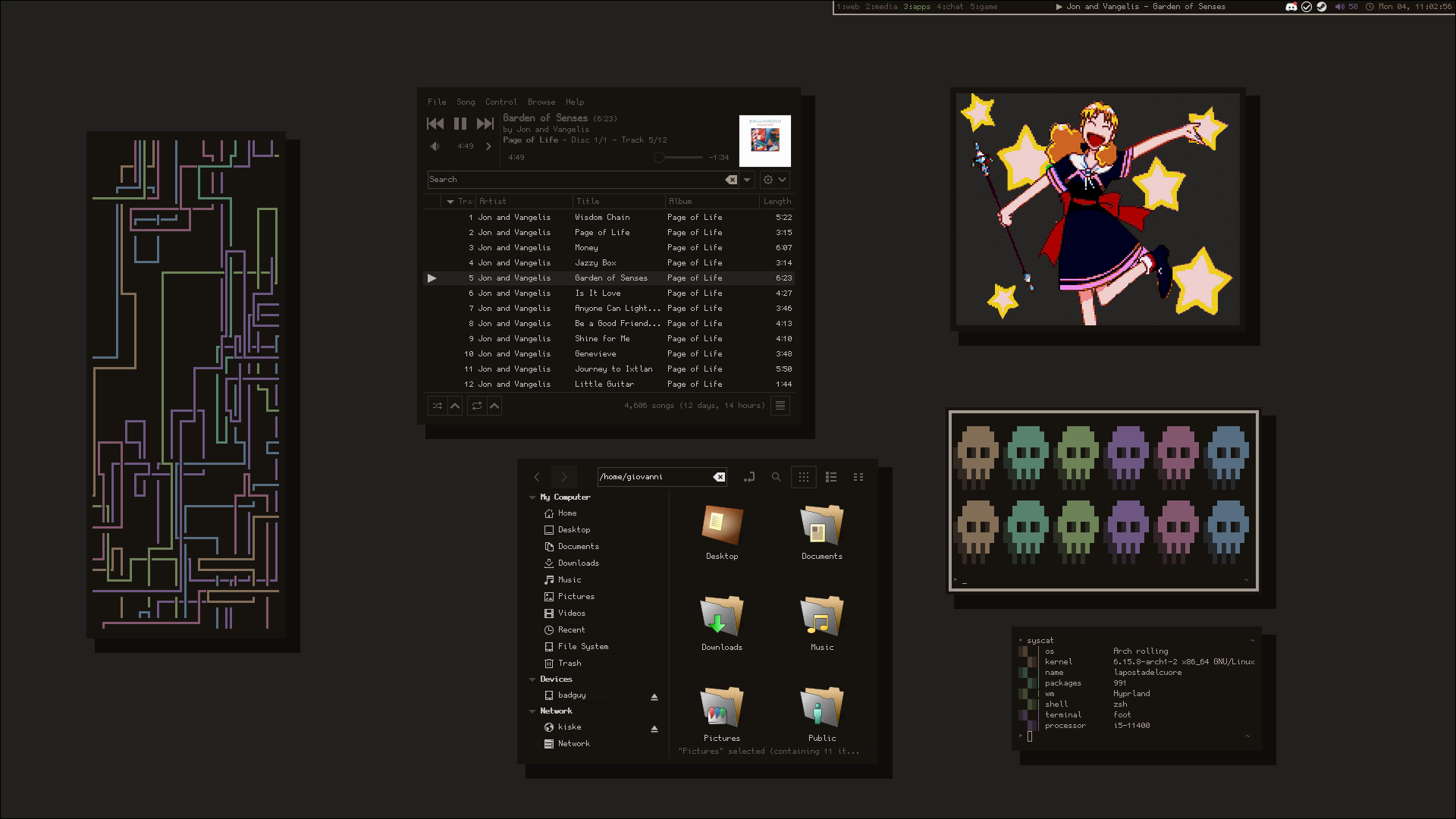Open the search preferences gear menu
Screen dimensions: 1456x819
775,180
